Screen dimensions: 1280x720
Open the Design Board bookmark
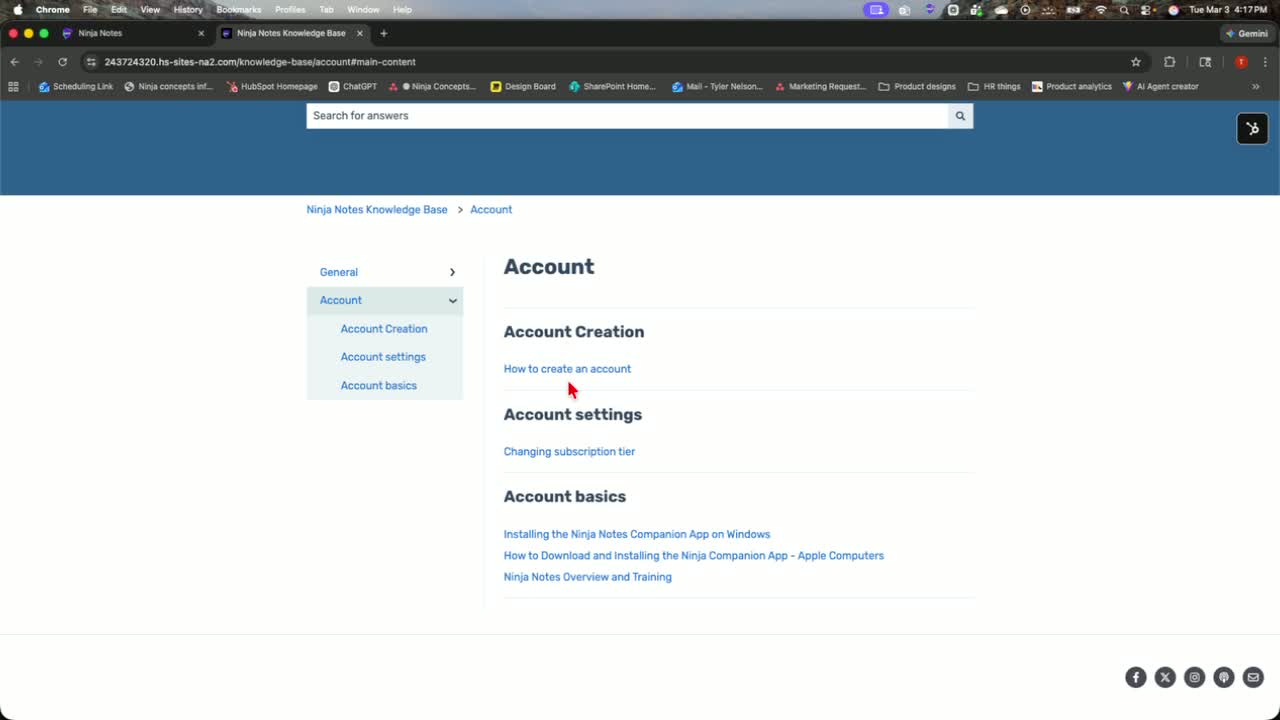pyautogui.click(x=523, y=87)
